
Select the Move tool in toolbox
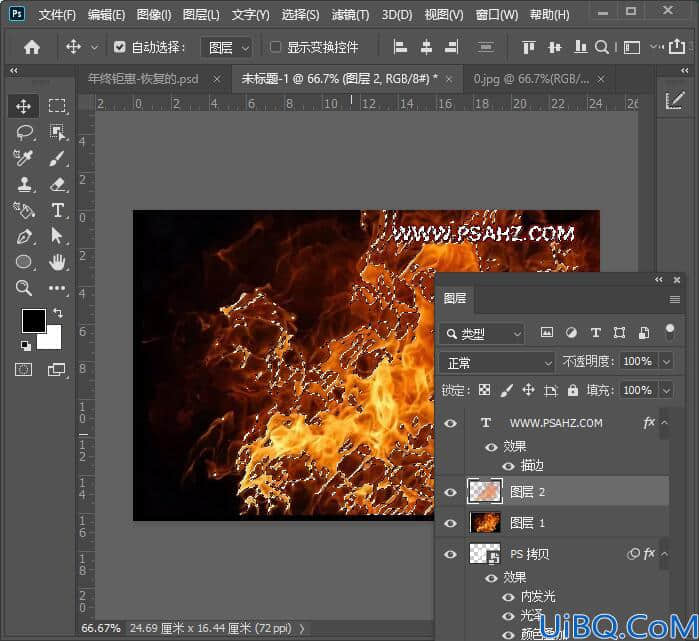pyautogui.click(x=23, y=106)
